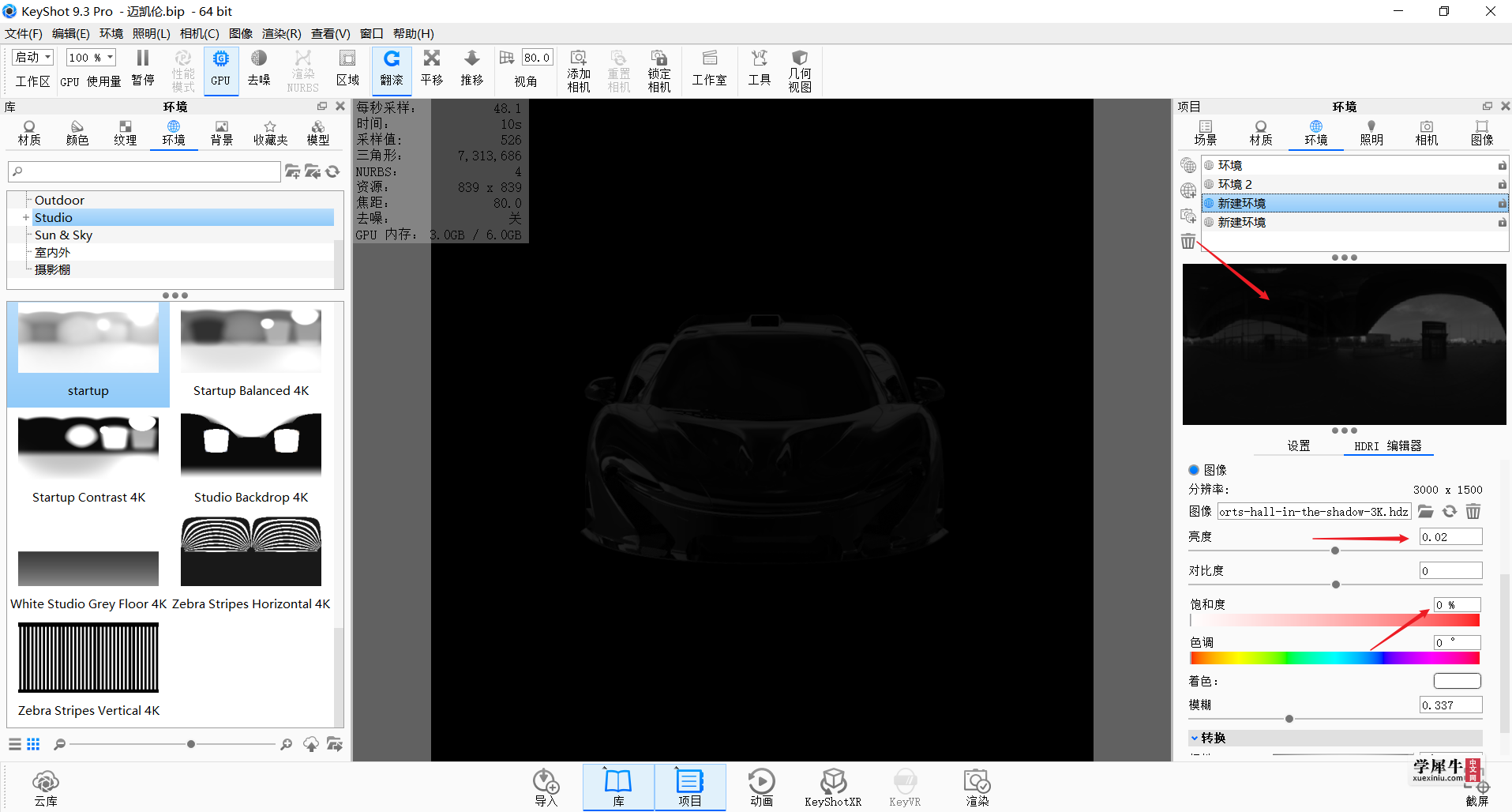Collapse the 转换 section

(x=1195, y=738)
